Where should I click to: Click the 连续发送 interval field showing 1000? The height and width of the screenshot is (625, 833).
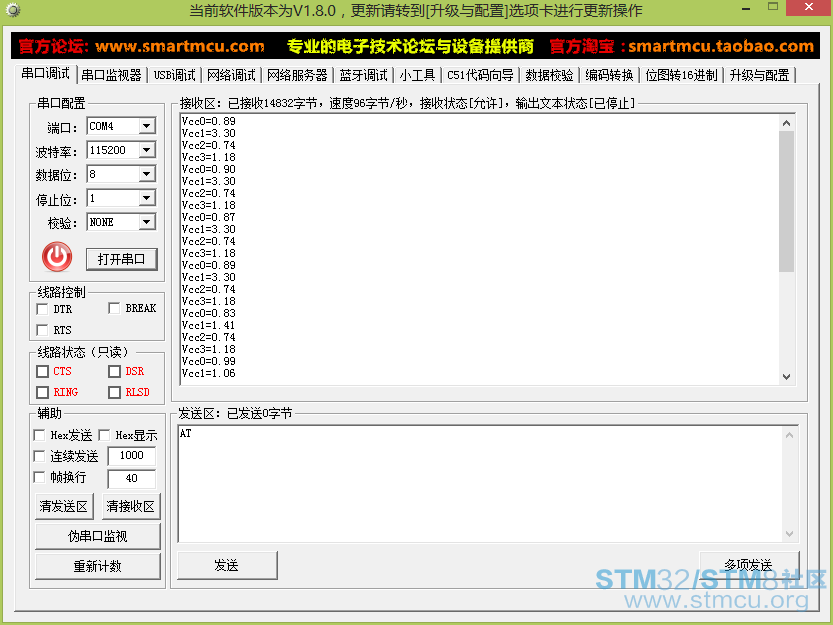pos(132,455)
